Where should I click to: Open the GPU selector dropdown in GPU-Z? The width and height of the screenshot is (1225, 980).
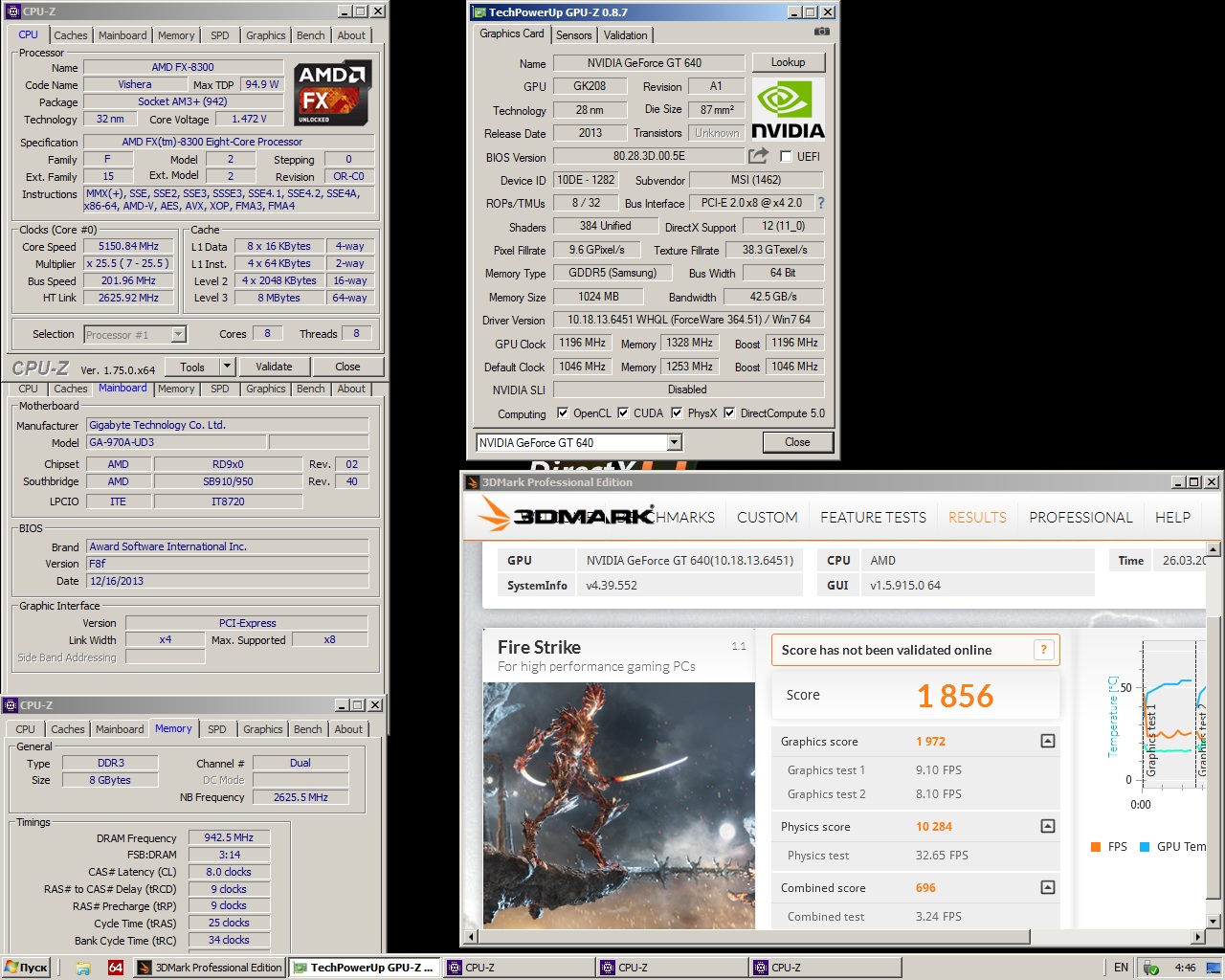coord(674,442)
